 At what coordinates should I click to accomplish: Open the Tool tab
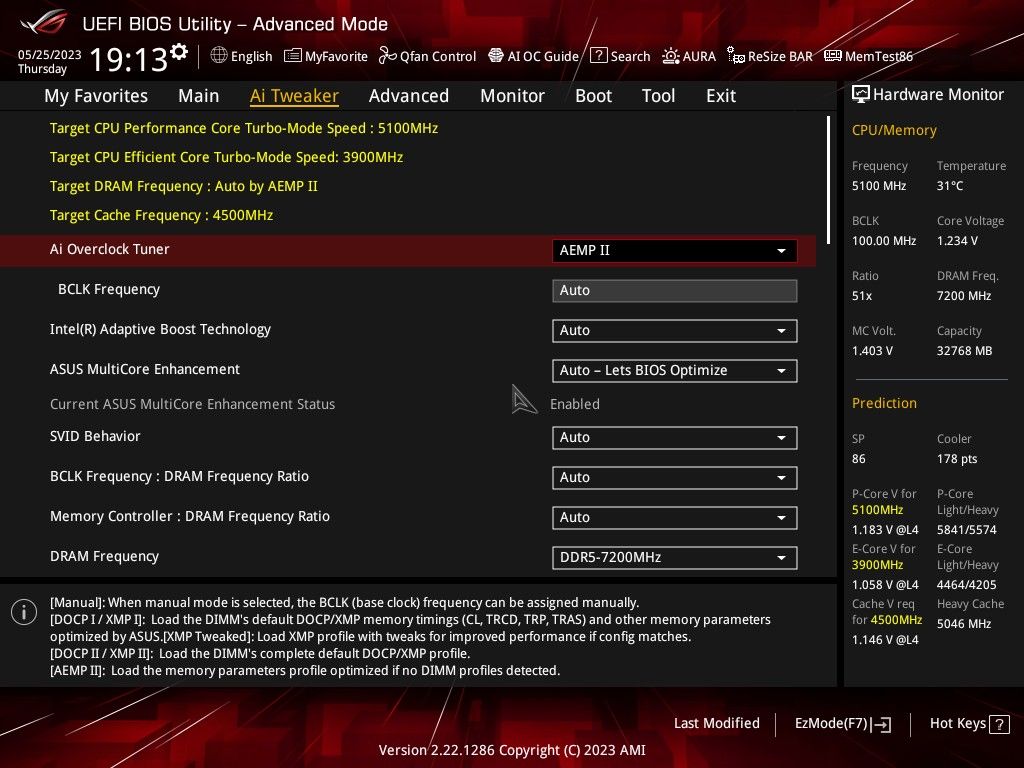pos(658,96)
